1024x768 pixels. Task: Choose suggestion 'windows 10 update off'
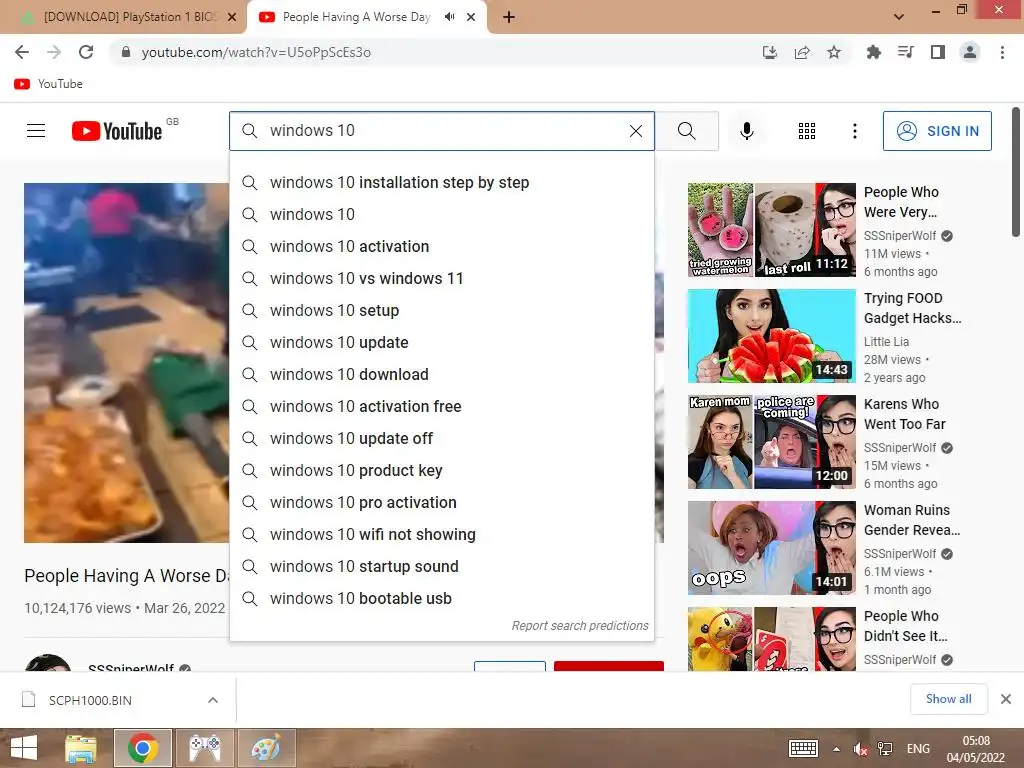(x=441, y=438)
